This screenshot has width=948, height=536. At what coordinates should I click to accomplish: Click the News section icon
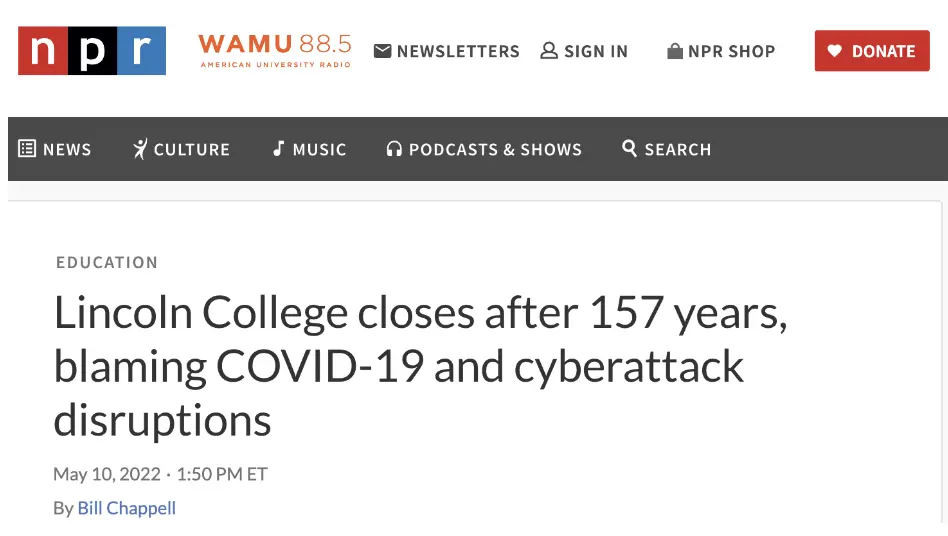coord(27,149)
